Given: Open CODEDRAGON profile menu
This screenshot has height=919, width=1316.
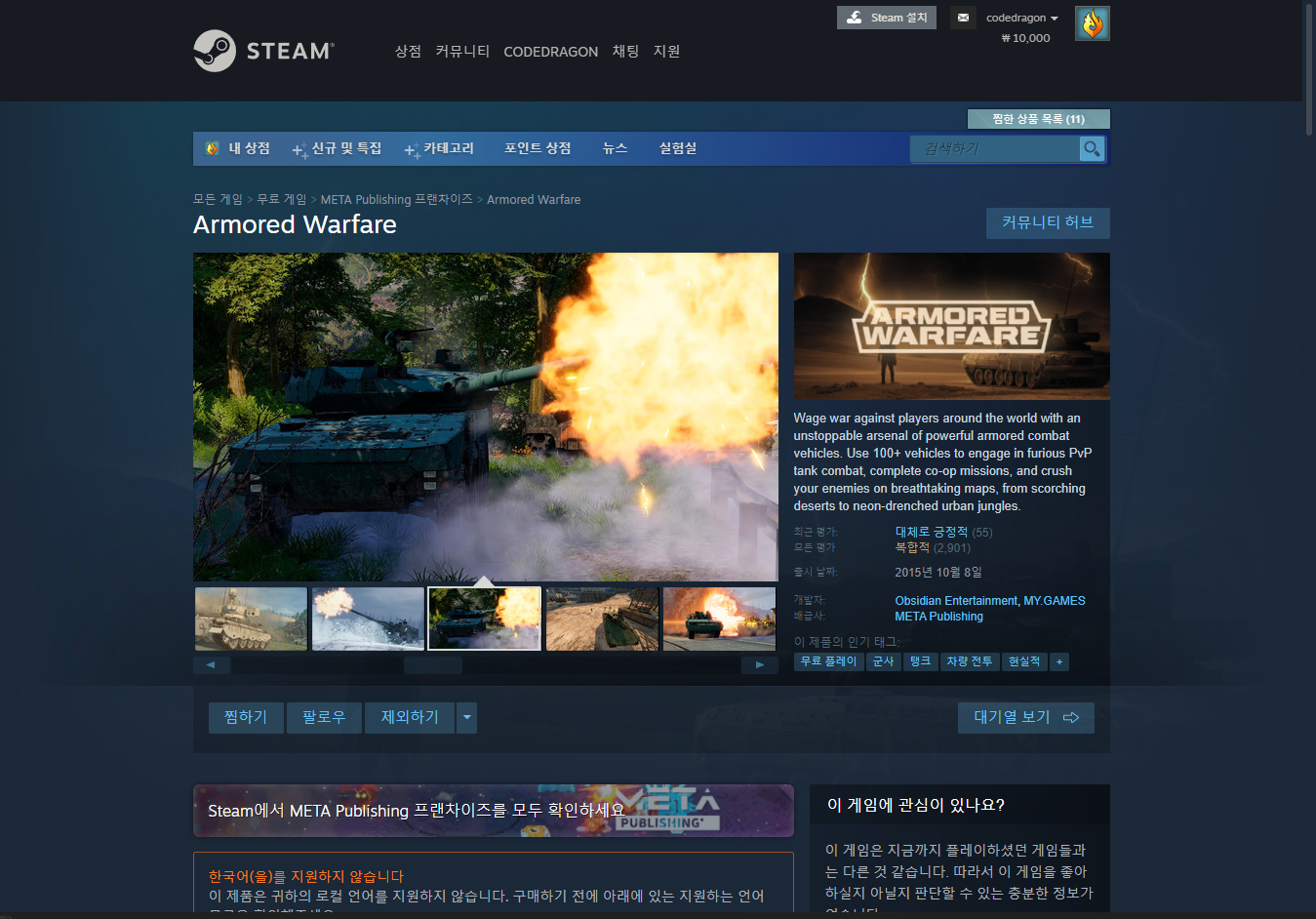Looking at the screenshot, I should 550,52.
